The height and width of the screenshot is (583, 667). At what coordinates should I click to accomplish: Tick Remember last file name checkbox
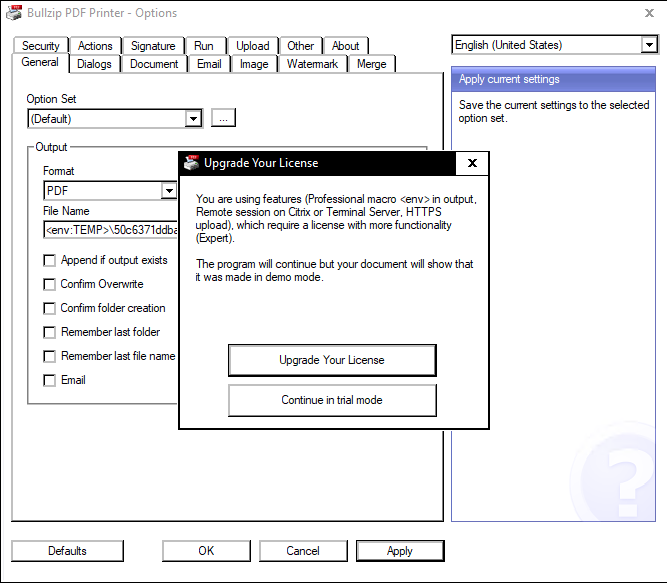49,356
